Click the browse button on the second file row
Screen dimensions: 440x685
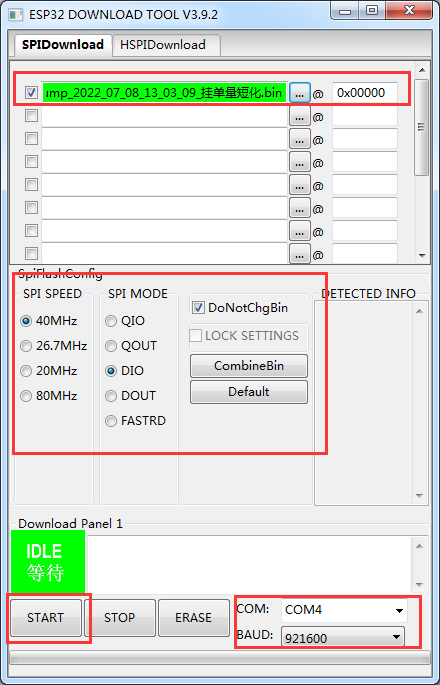coord(299,117)
